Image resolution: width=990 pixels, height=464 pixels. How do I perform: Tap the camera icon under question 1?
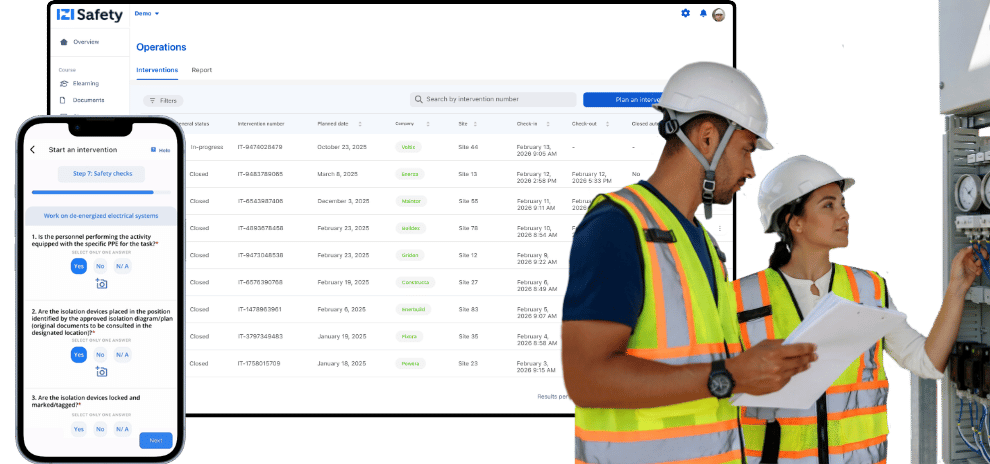pos(101,284)
